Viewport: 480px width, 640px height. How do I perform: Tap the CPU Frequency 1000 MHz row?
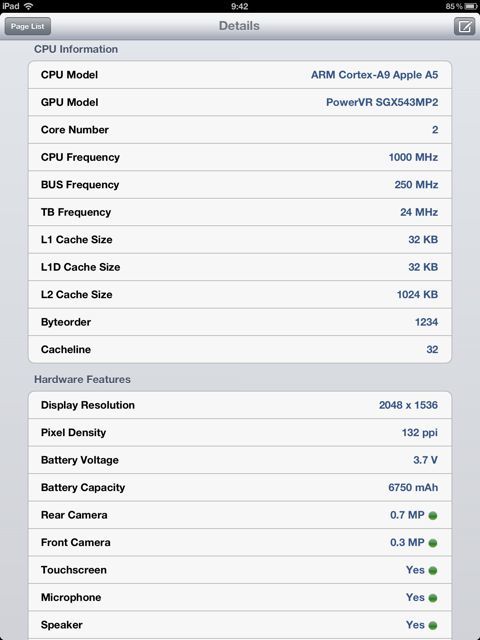point(240,157)
